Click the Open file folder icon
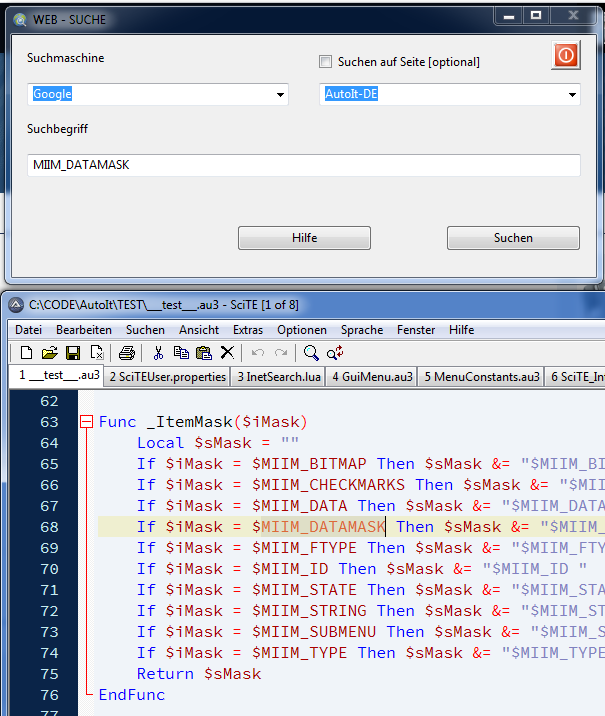The image size is (605, 716). point(49,353)
